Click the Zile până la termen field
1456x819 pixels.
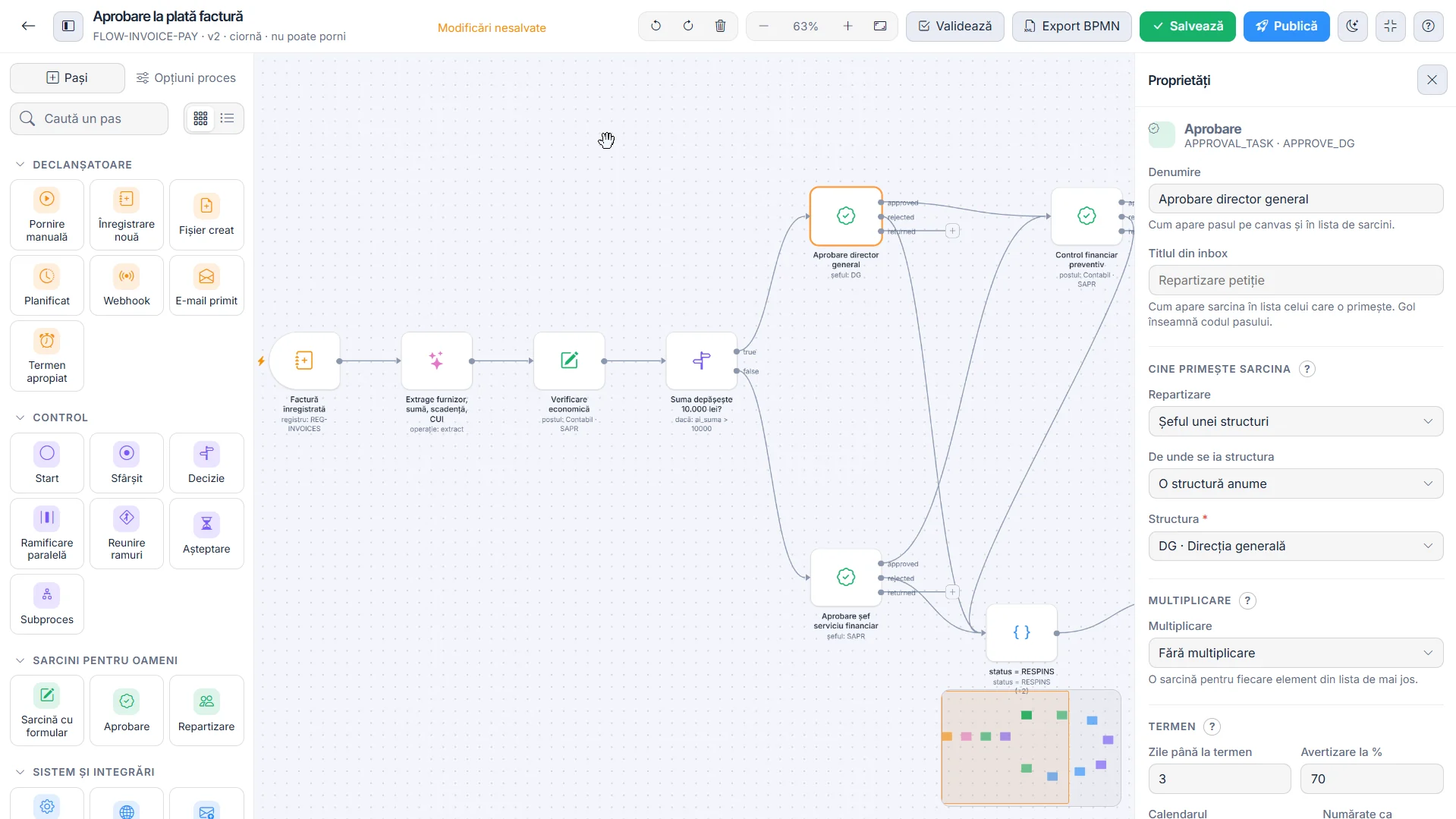tap(1219, 779)
